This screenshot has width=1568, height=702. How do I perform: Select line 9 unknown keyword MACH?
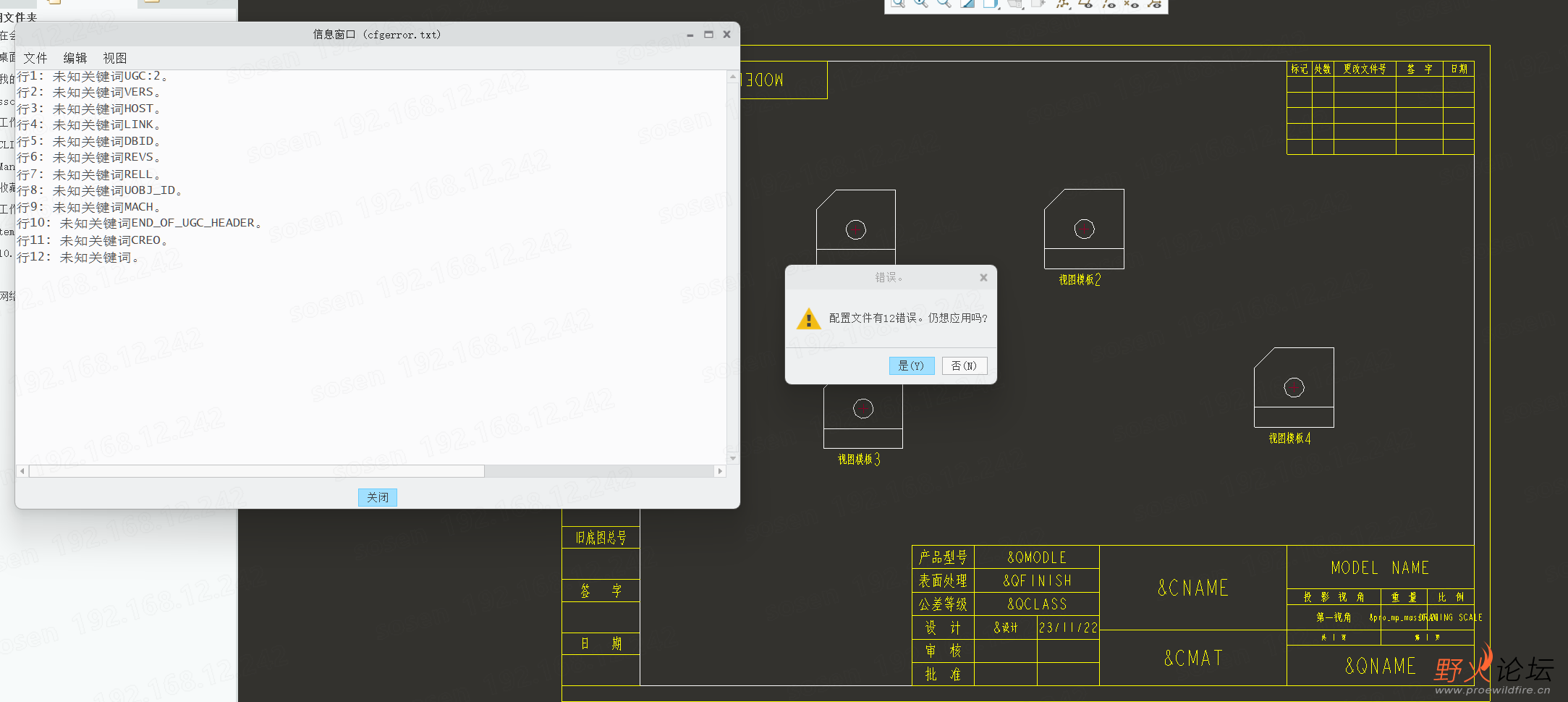coord(88,207)
